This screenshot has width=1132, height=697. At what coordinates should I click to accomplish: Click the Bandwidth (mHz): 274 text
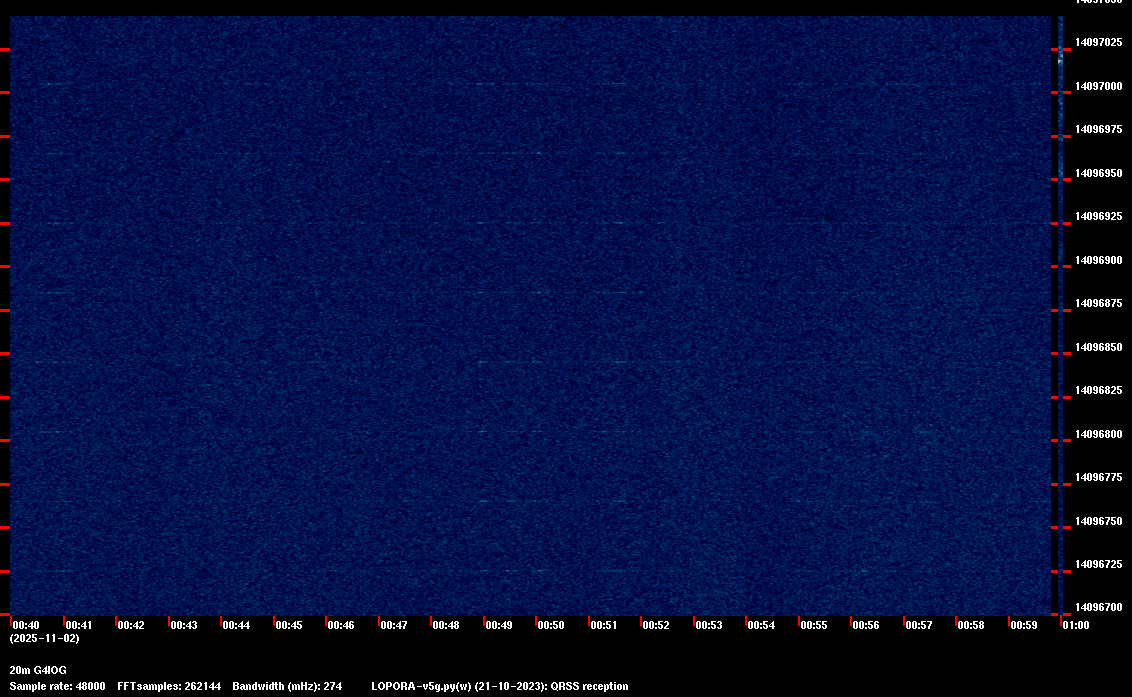[x=287, y=686]
